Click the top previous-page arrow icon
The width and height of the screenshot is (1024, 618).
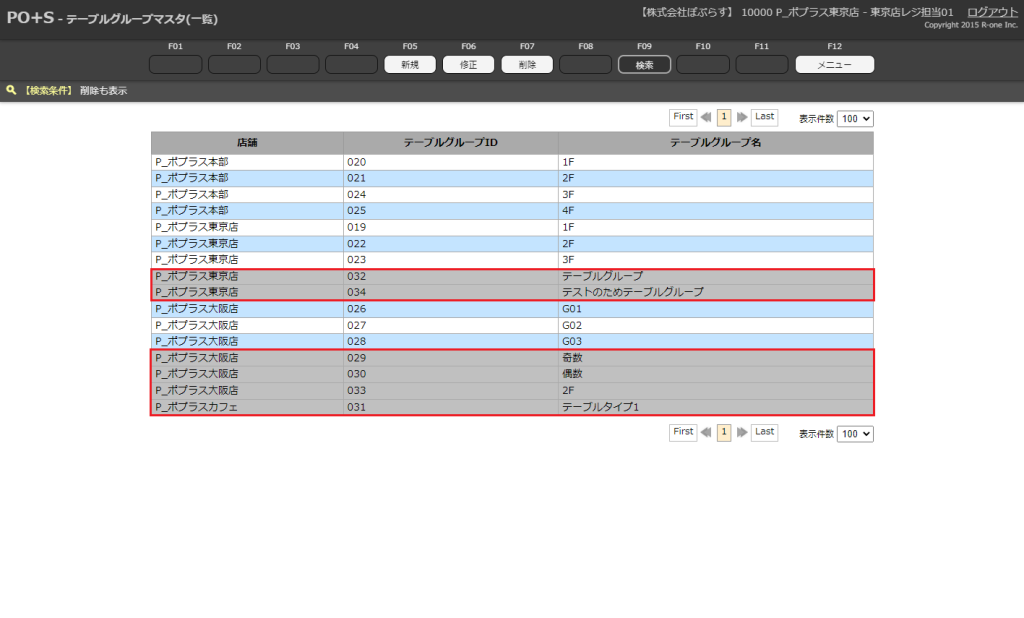point(706,117)
